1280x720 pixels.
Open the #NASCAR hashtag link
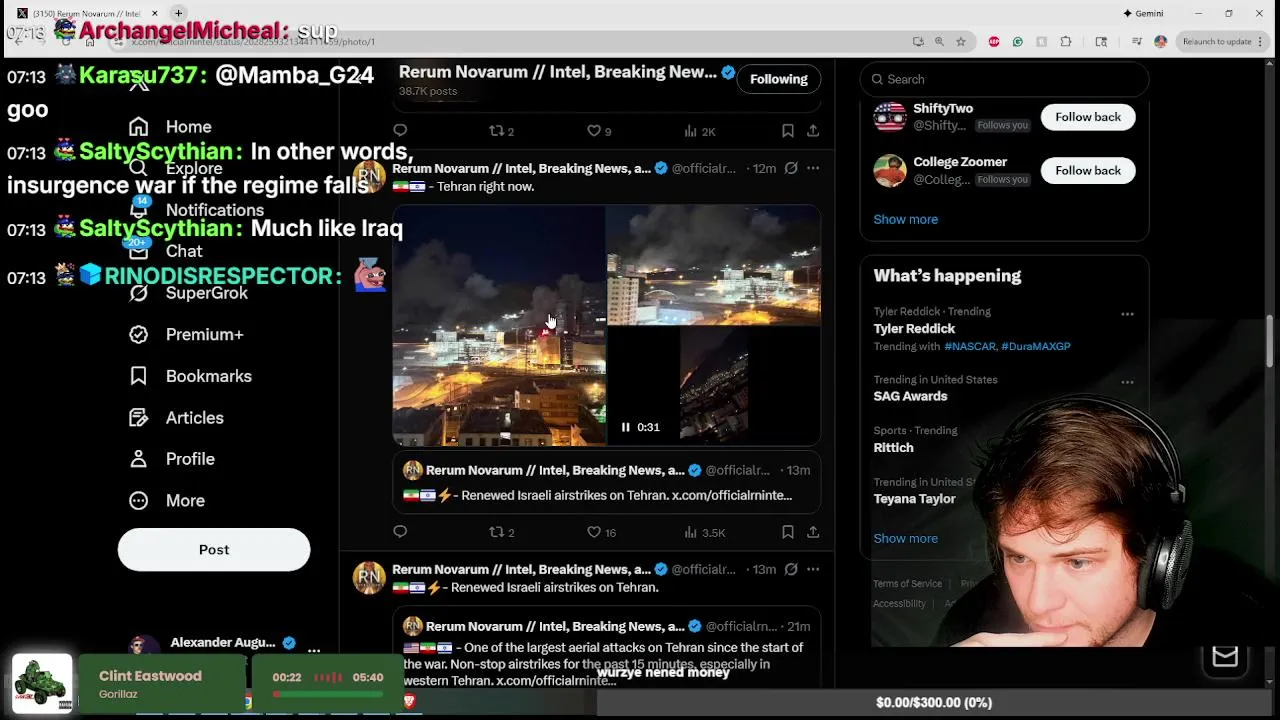970,346
